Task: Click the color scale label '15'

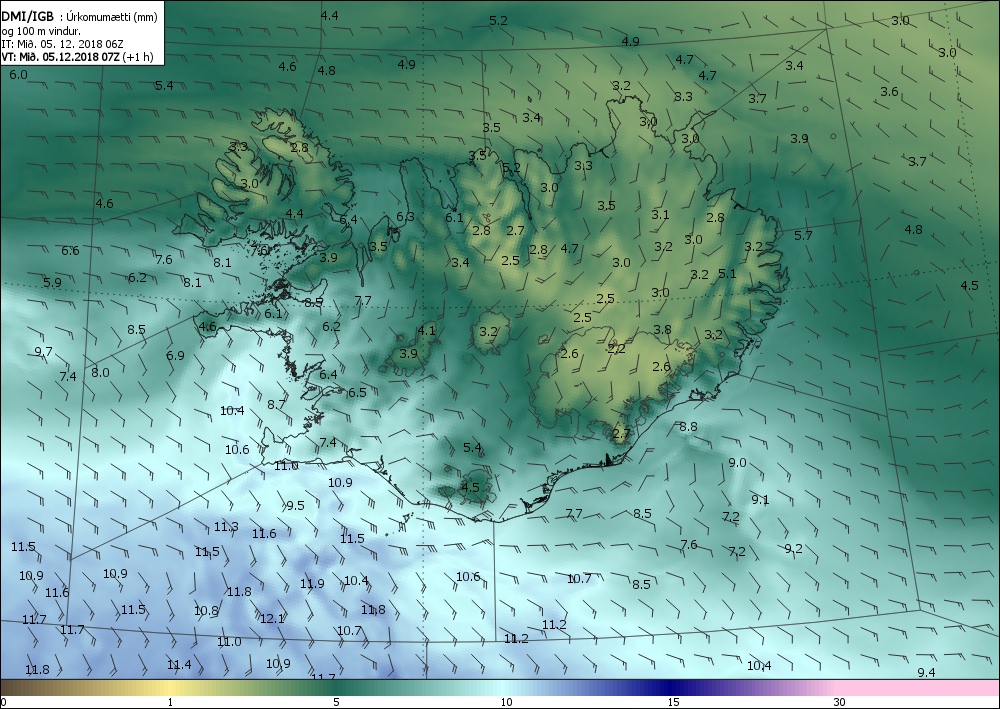Action: pyautogui.click(x=673, y=703)
